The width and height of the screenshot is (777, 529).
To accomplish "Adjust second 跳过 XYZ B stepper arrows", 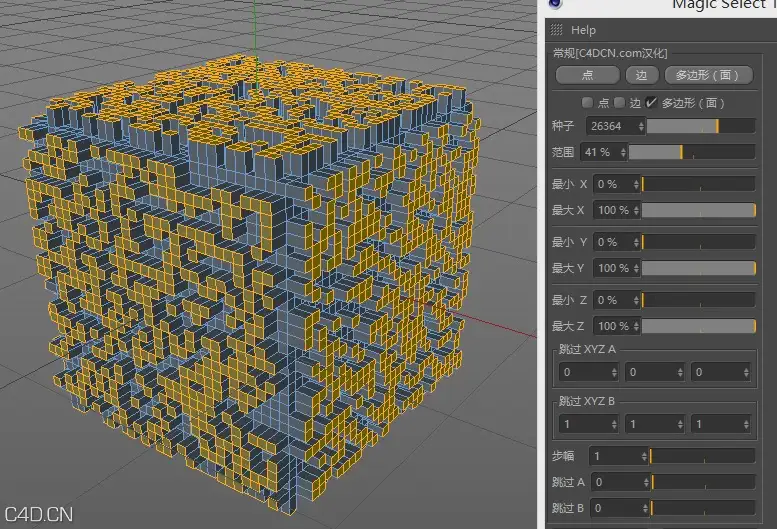I will (x=680, y=424).
